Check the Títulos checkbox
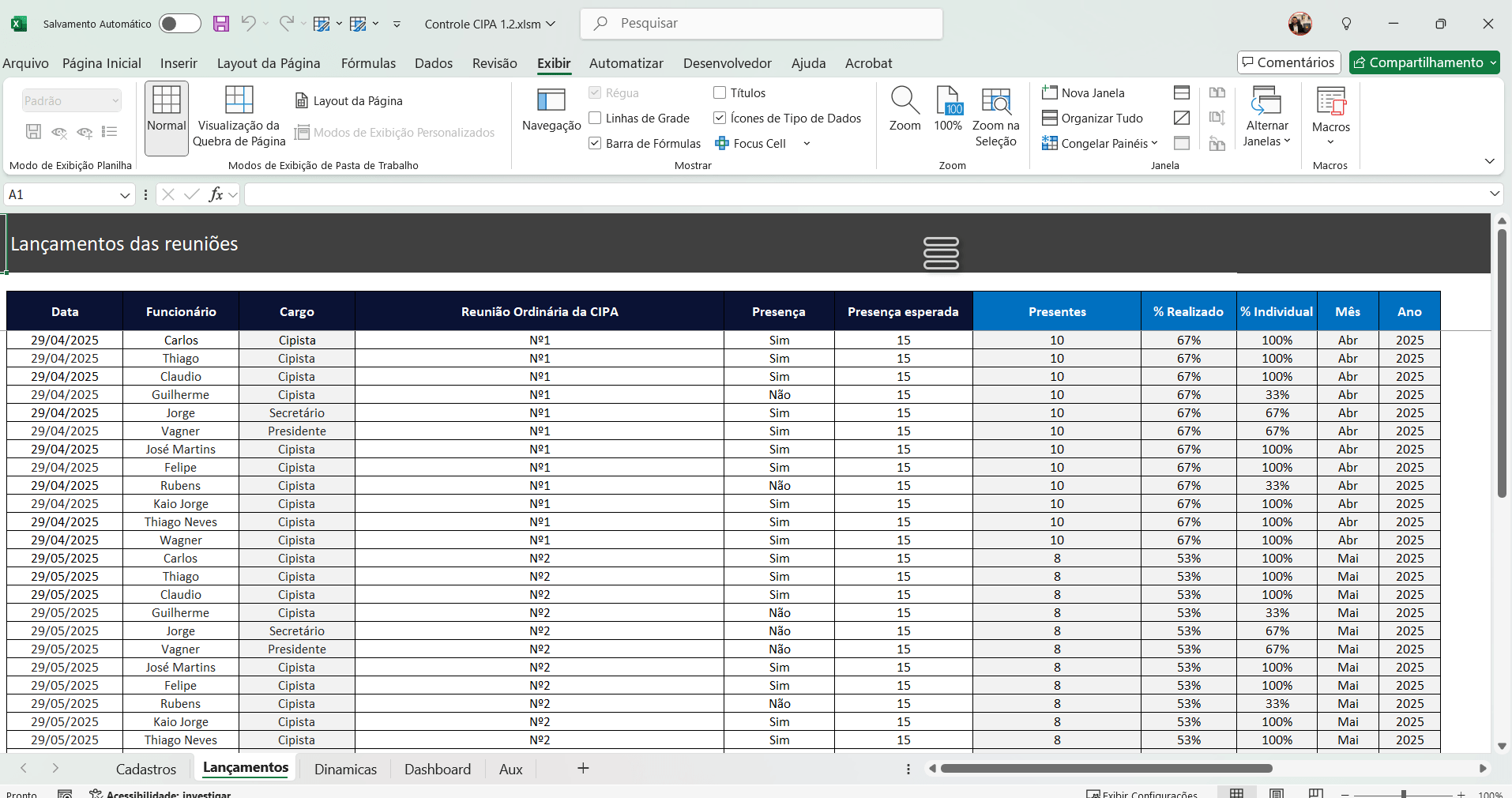Screen dimensions: 1512x798 point(720,92)
